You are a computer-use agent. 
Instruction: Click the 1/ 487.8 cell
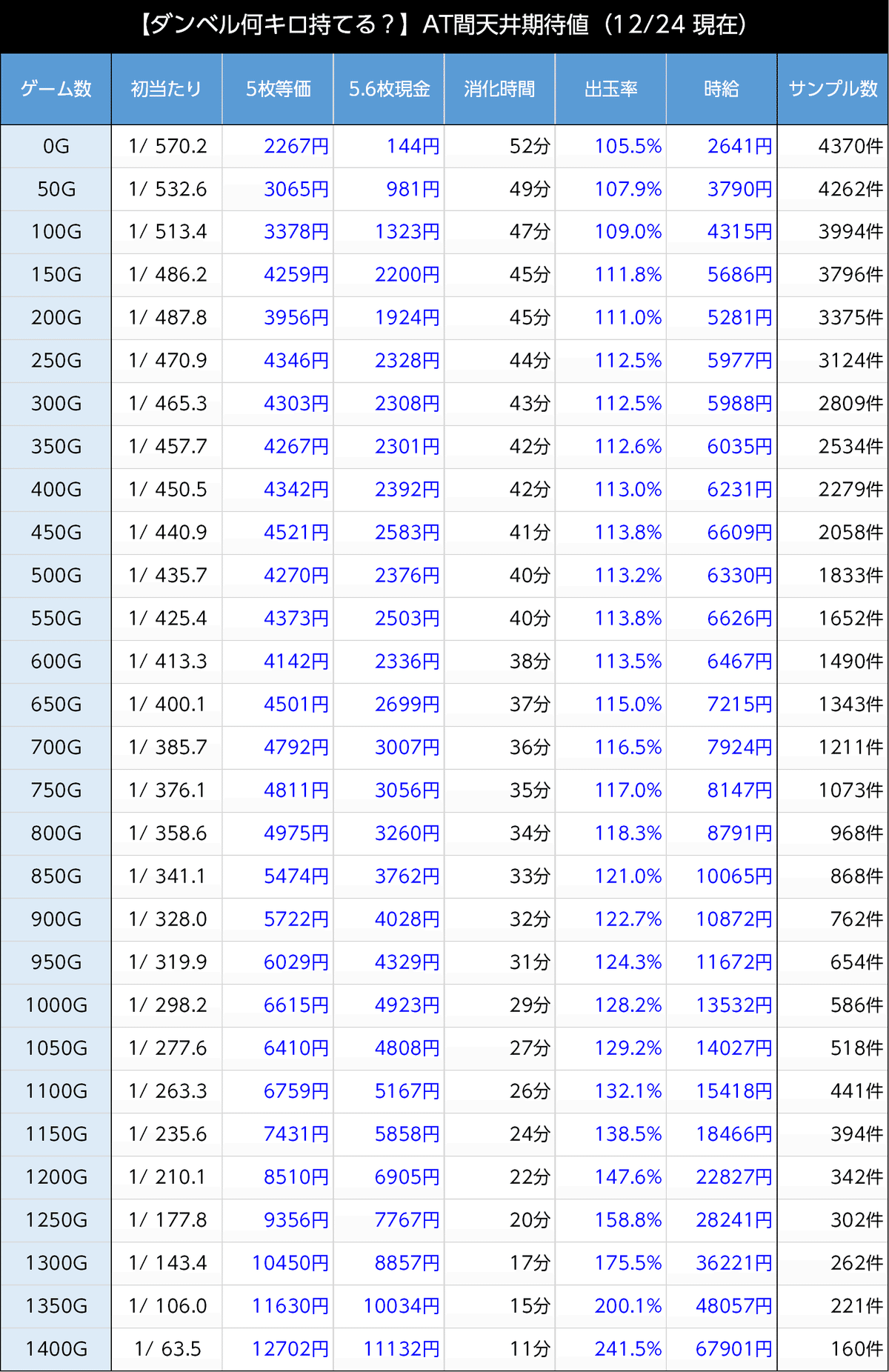(167, 319)
